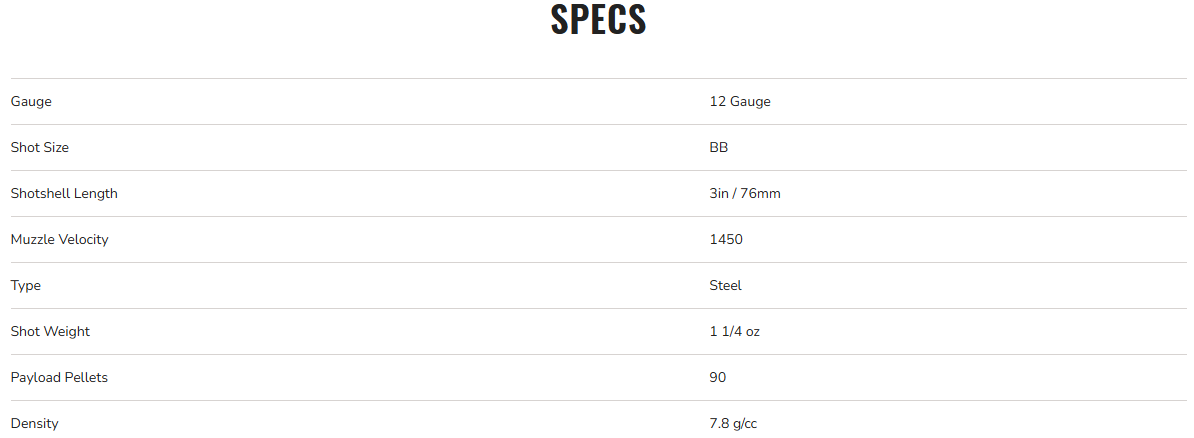Select the Payload Pellets label
Viewport: 1194px width, 438px height.
pyautogui.click(x=59, y=377)
